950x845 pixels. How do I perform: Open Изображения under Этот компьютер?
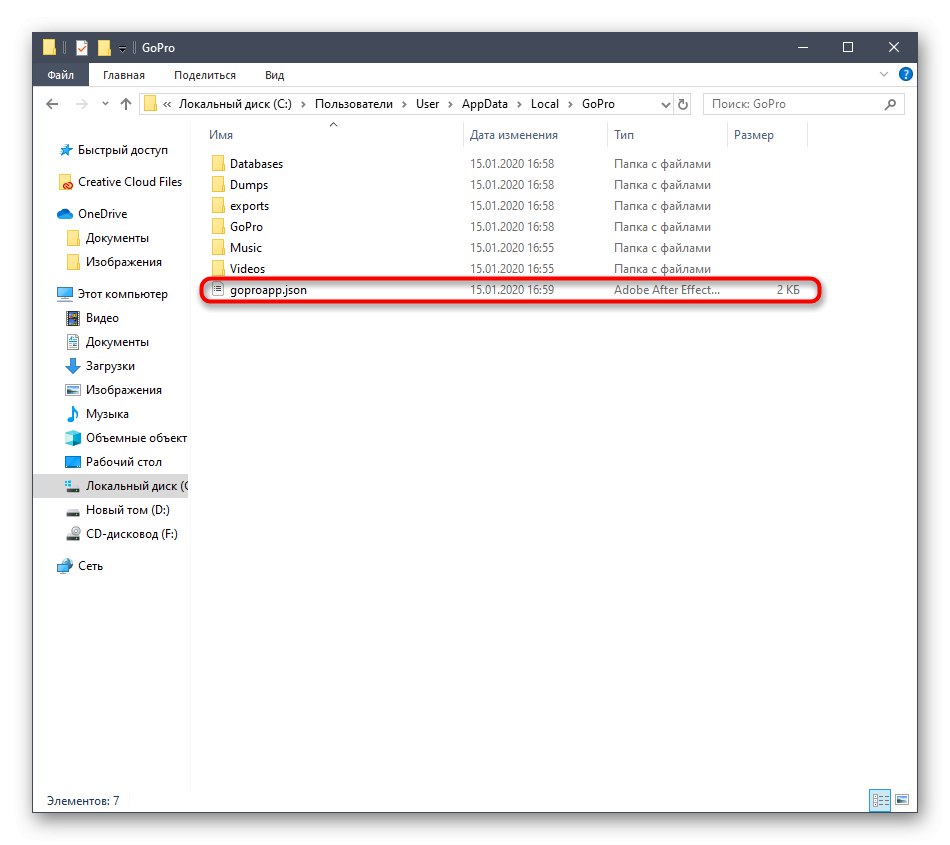point(124,390)
